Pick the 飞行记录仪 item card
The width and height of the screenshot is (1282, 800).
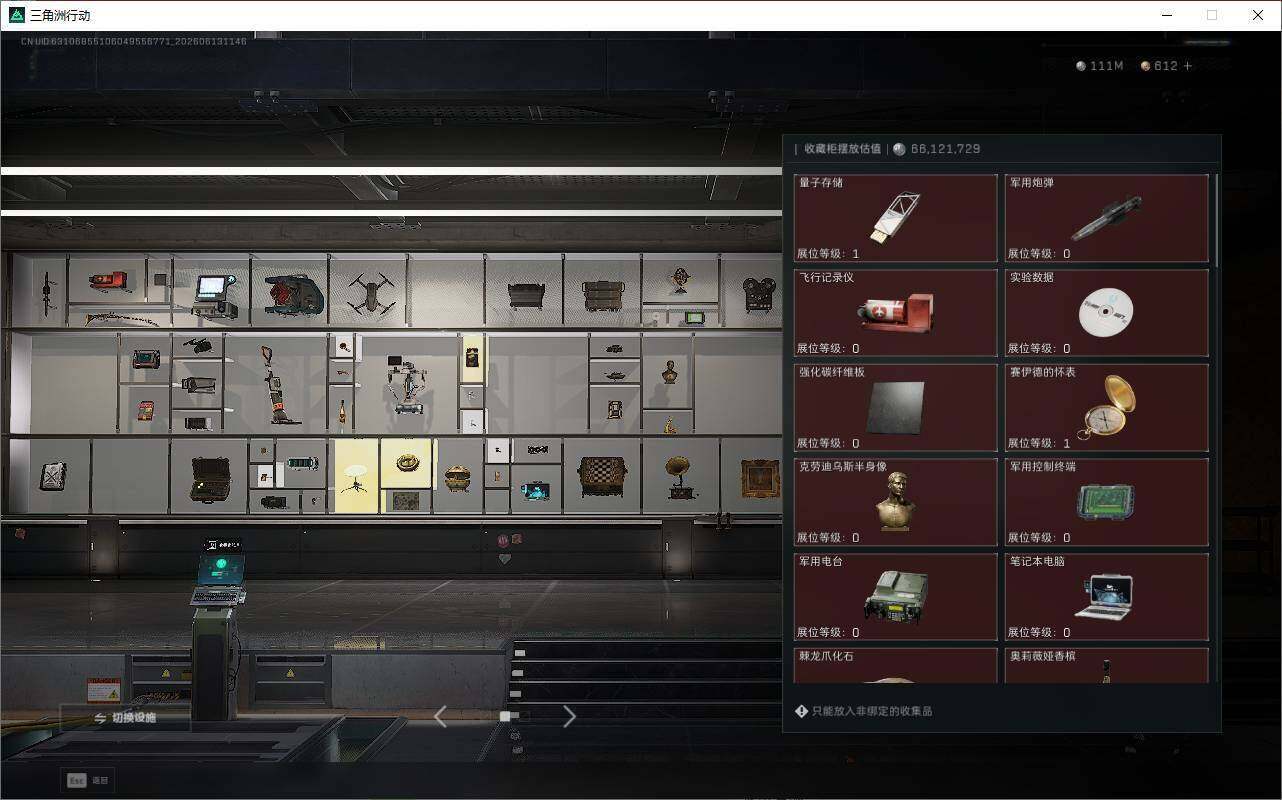click(895, 312)
